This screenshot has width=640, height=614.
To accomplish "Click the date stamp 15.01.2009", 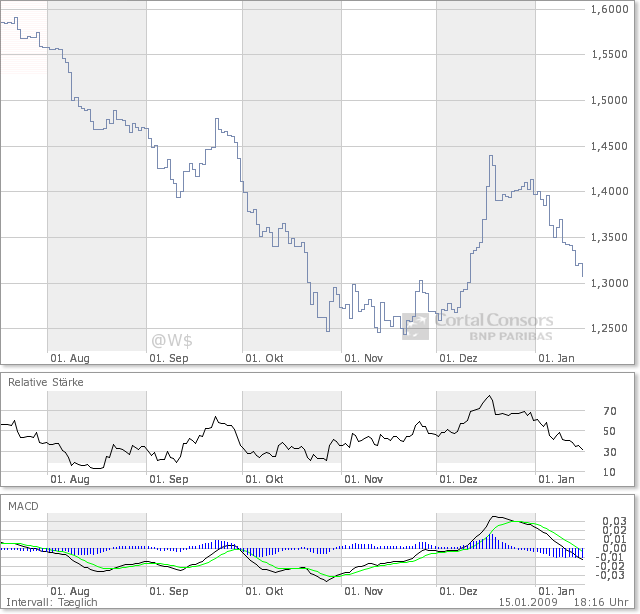I will click(x=528, y=603).
